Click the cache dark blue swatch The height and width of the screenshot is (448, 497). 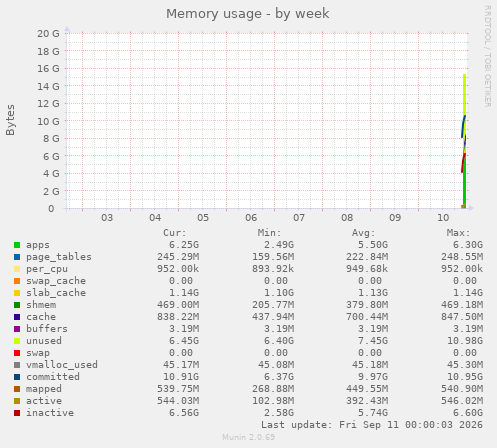coord(17,317)
